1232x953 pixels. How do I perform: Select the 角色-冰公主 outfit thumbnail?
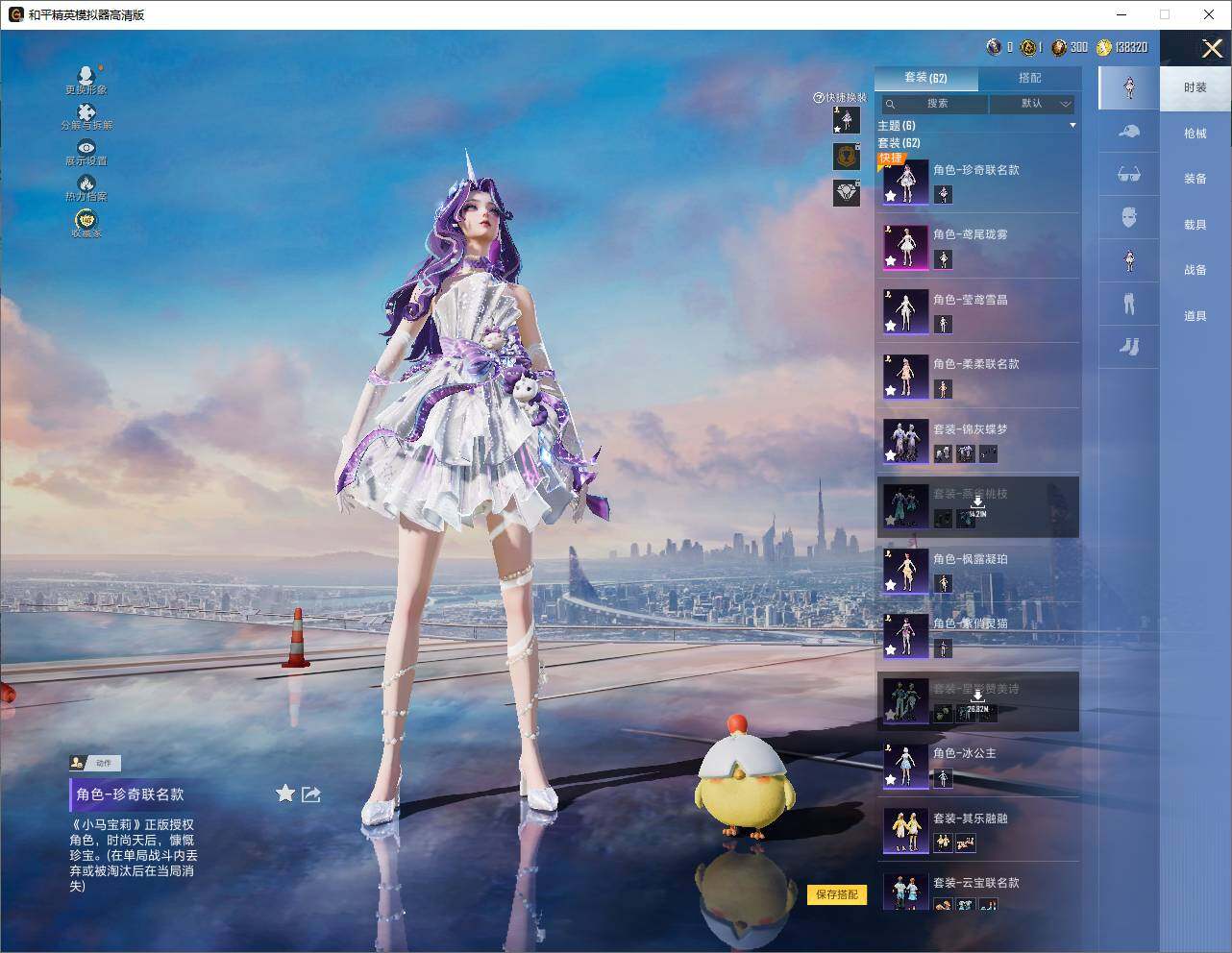coord(905,766)
